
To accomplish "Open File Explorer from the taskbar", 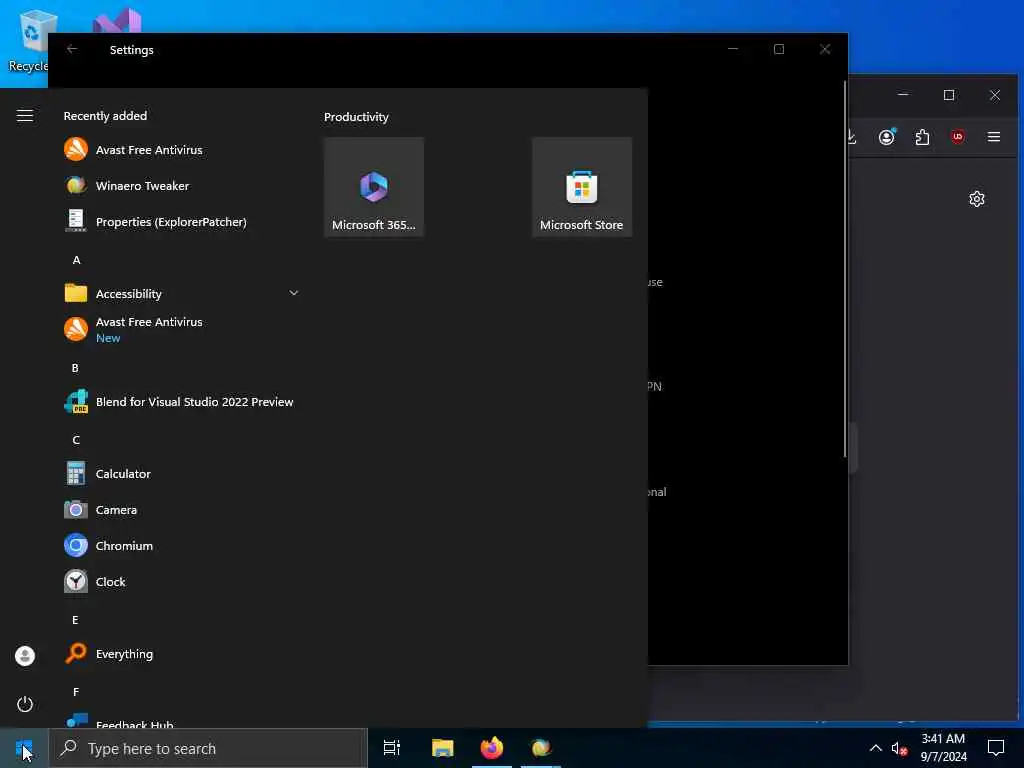I will click(x=442, y=748).
